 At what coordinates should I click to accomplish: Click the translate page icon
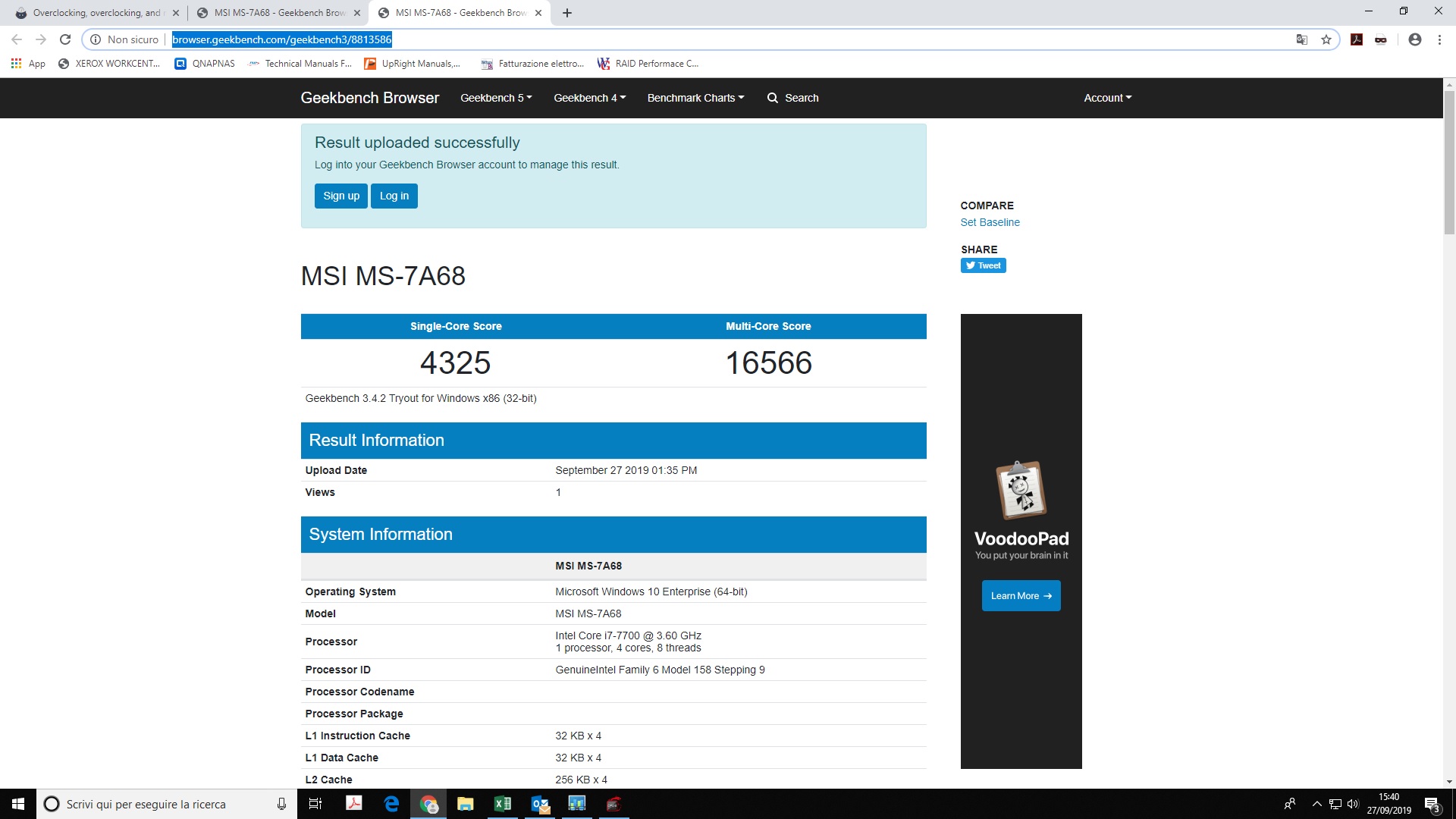pyautogui.click(x=1301, y=39)
